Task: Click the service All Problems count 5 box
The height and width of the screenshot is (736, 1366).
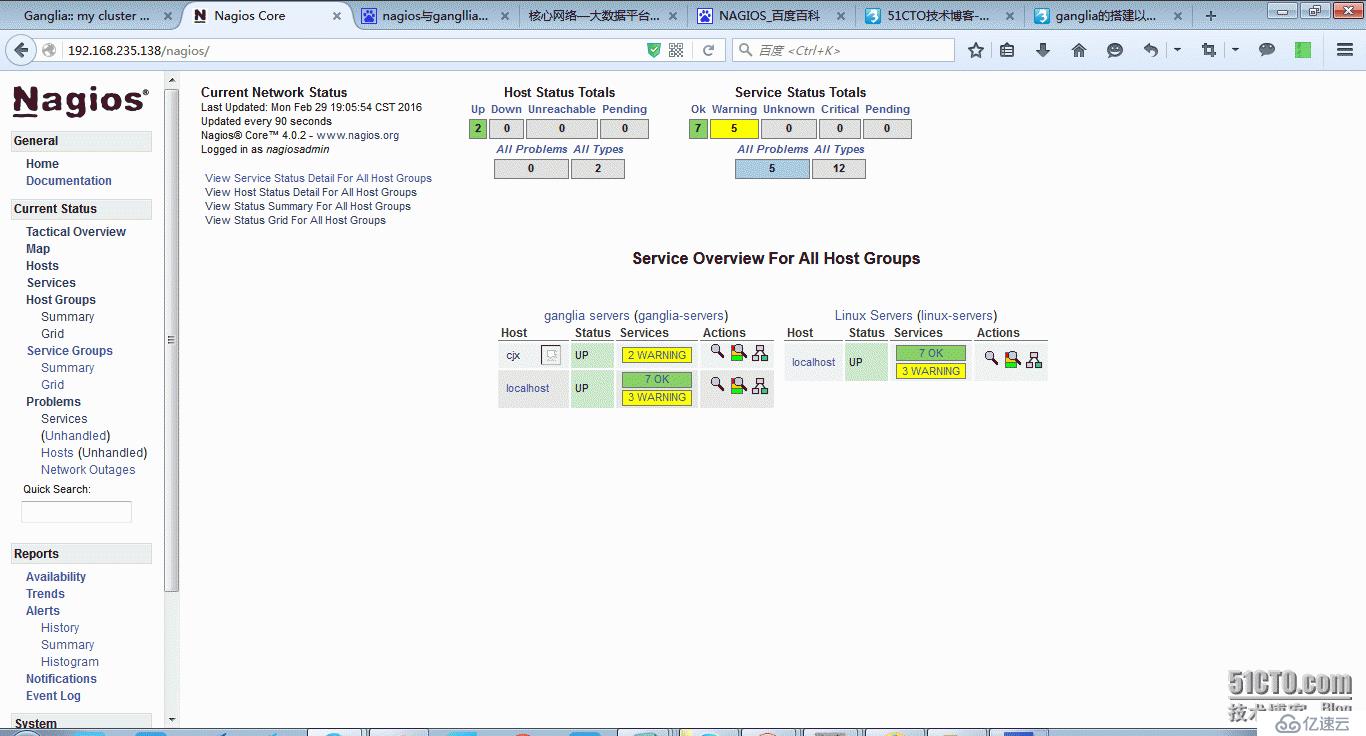Action: pos(772,168)
